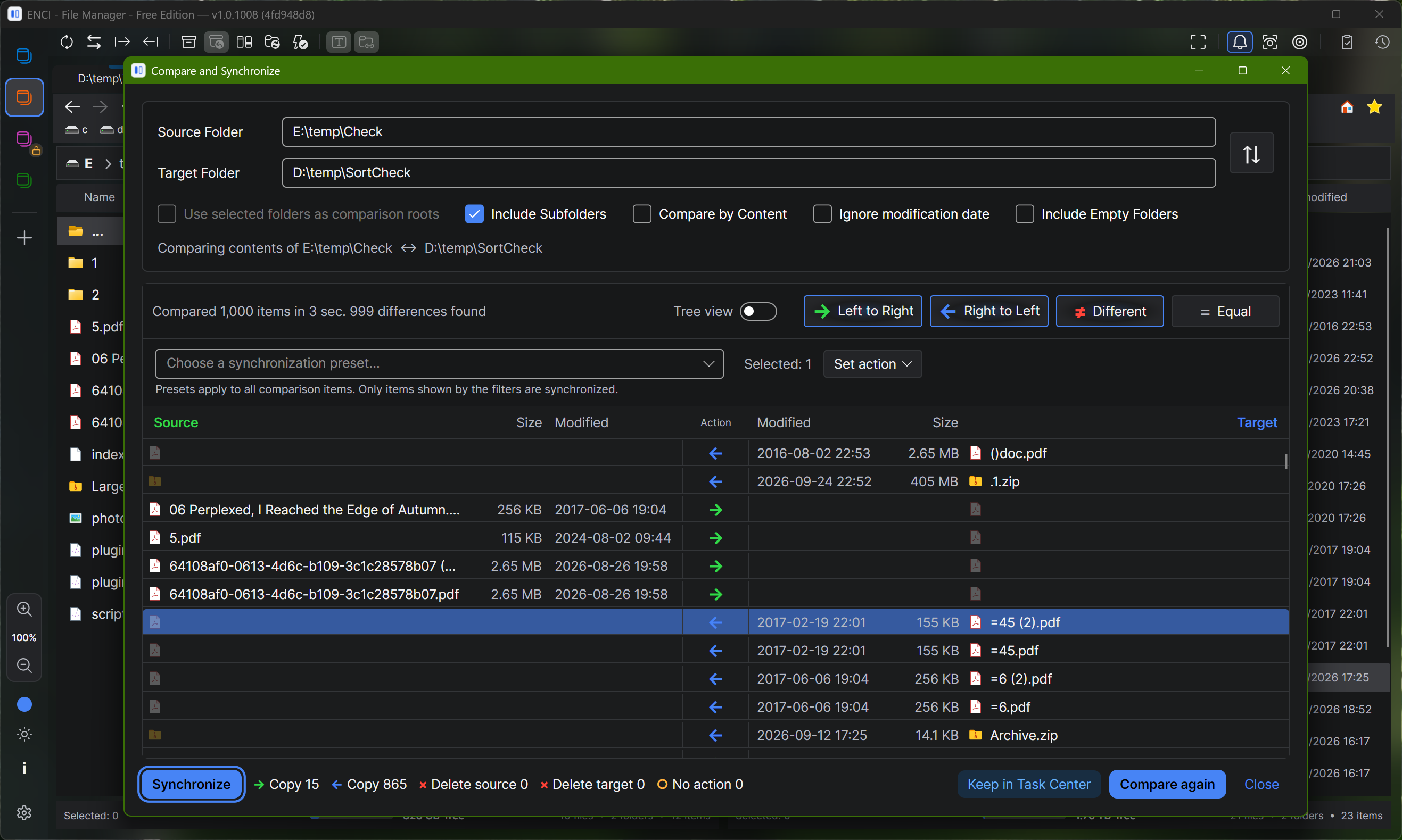Open notifications bell icon
The height and width of the screenshot is (840, 1402).
coord(1240,42)
